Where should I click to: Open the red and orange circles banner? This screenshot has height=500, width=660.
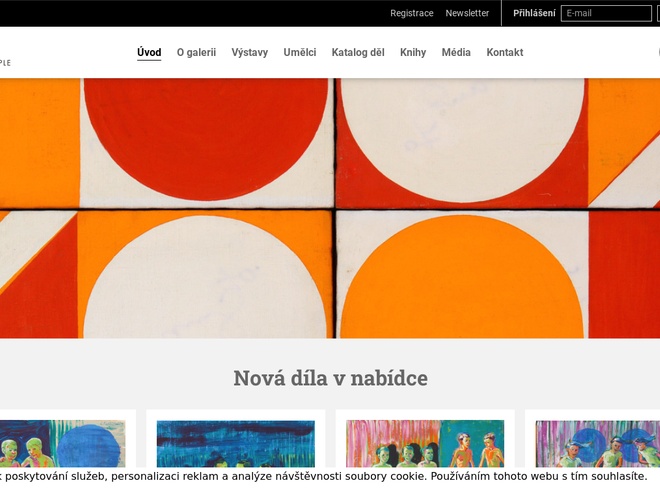pos(330,208)
